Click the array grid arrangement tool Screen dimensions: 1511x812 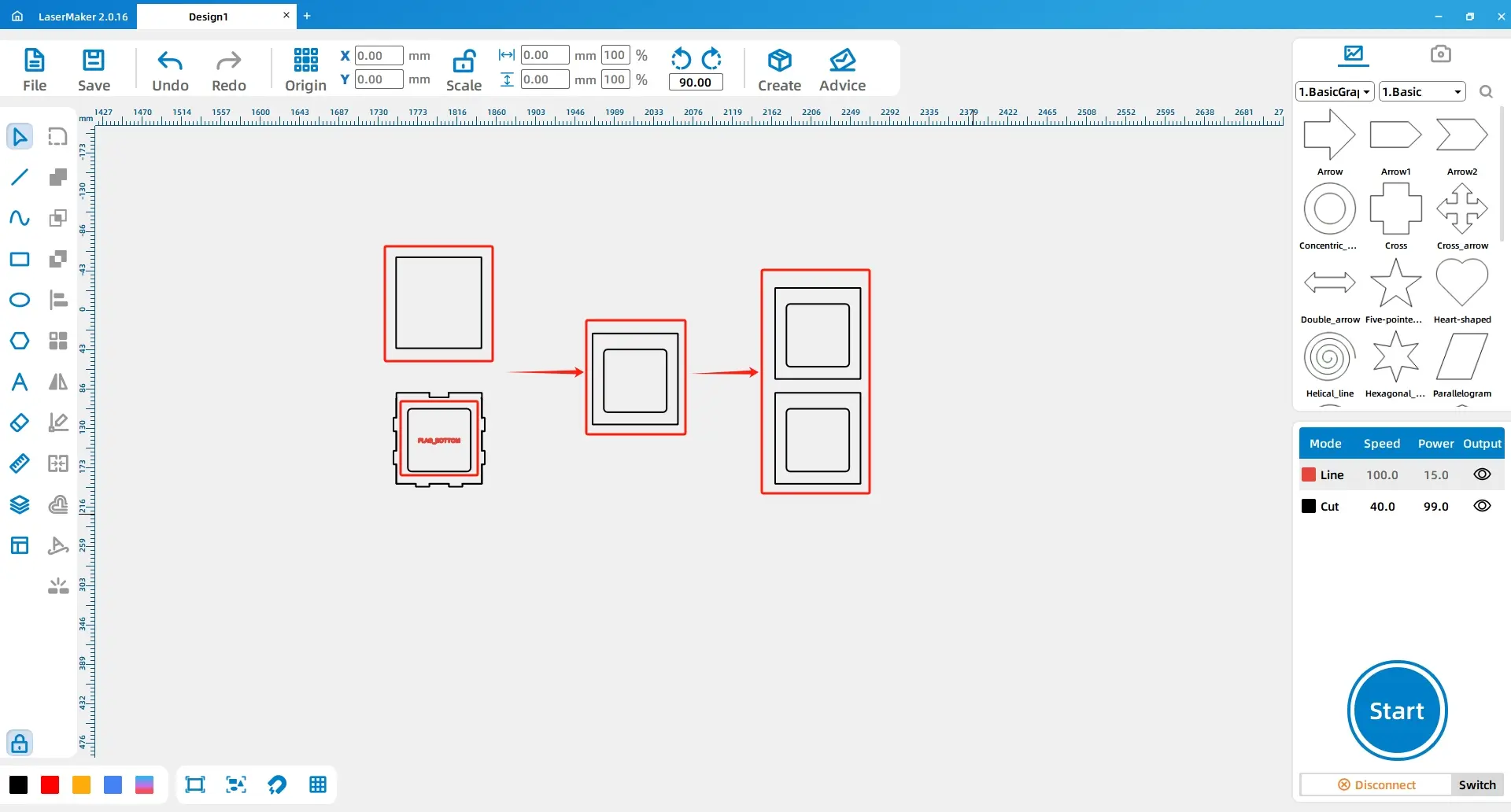coord(58,341)
